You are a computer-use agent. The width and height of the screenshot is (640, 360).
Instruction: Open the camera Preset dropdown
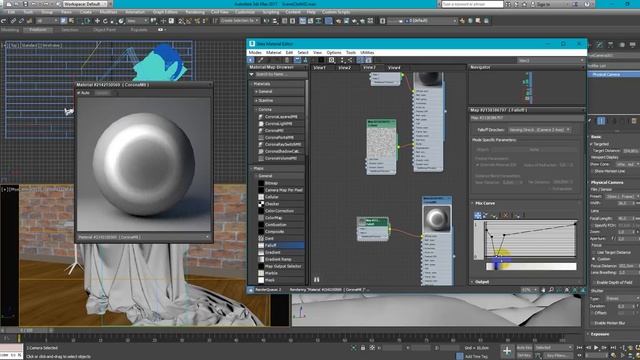[x=623, y=196]
